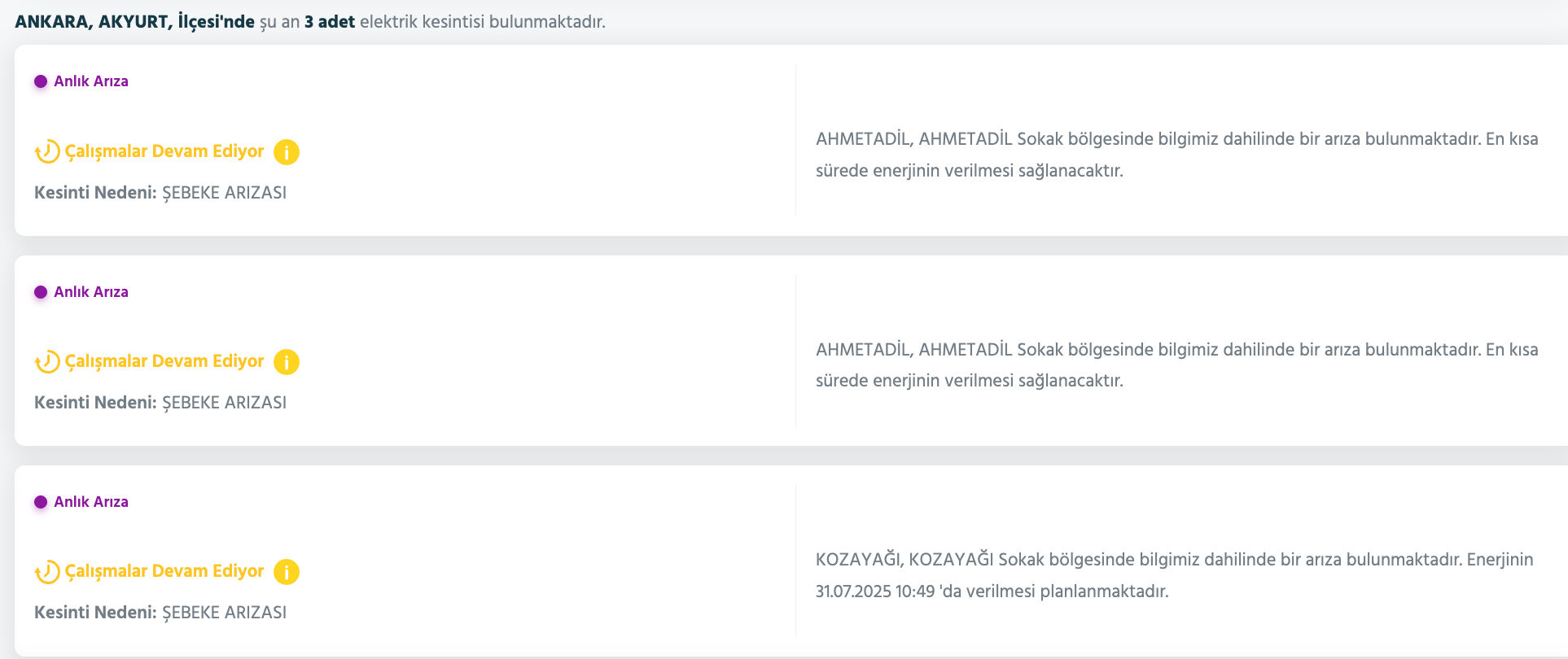This screenshot has width=1568, height=659.
Task: Click the purple dot on the middle outage card
Action: point(39,291)
